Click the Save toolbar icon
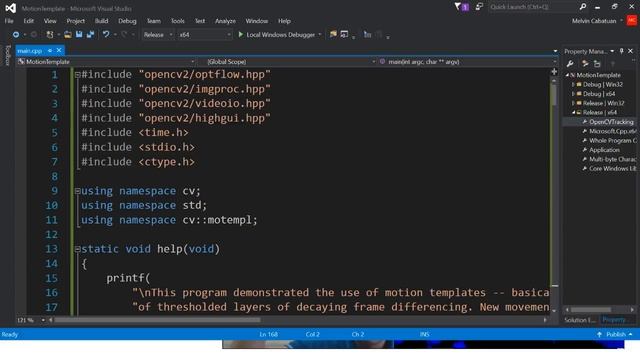The image size is (640, 360). point(79,35)
